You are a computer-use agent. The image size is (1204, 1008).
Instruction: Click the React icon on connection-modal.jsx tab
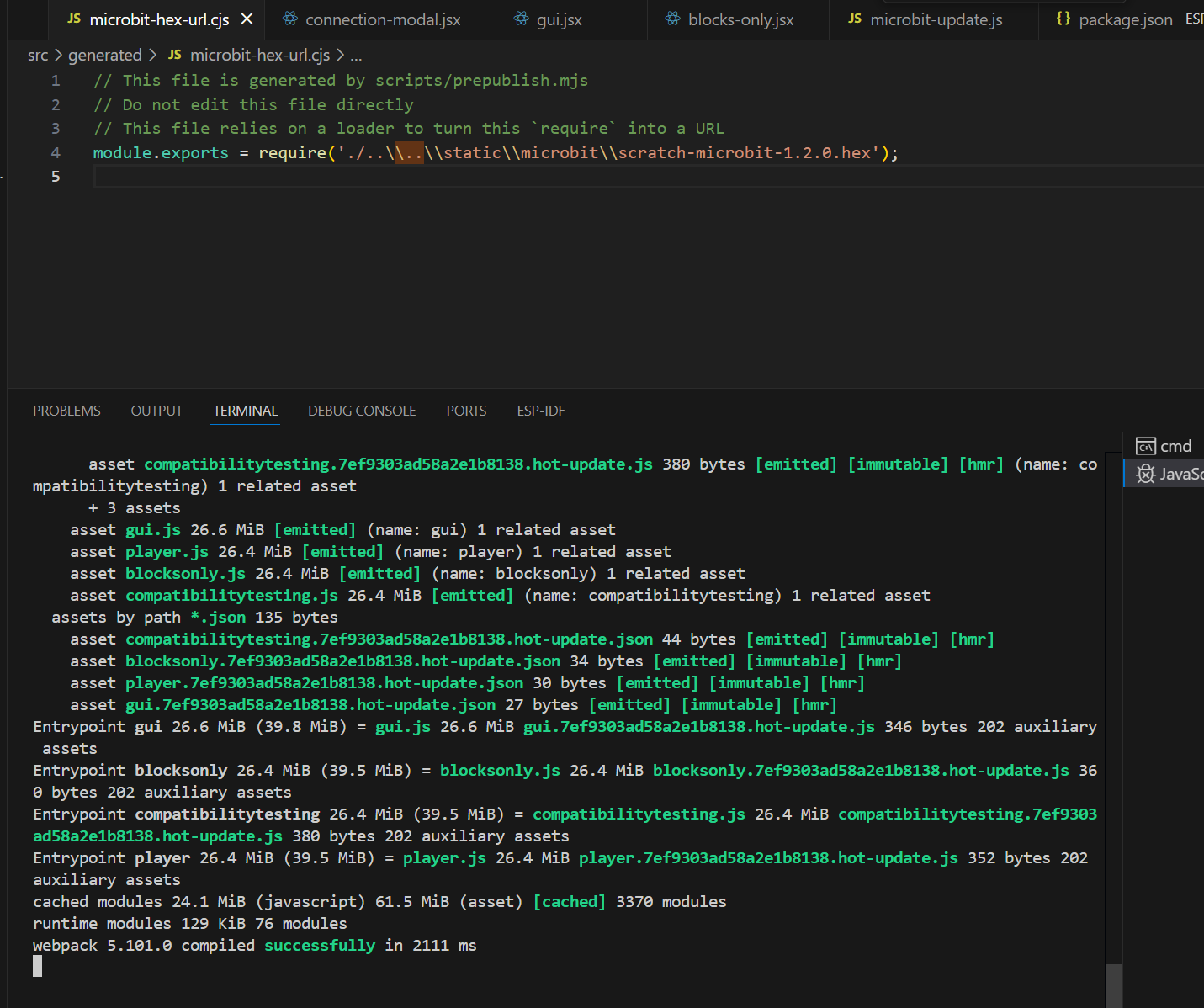pos(290,19)
